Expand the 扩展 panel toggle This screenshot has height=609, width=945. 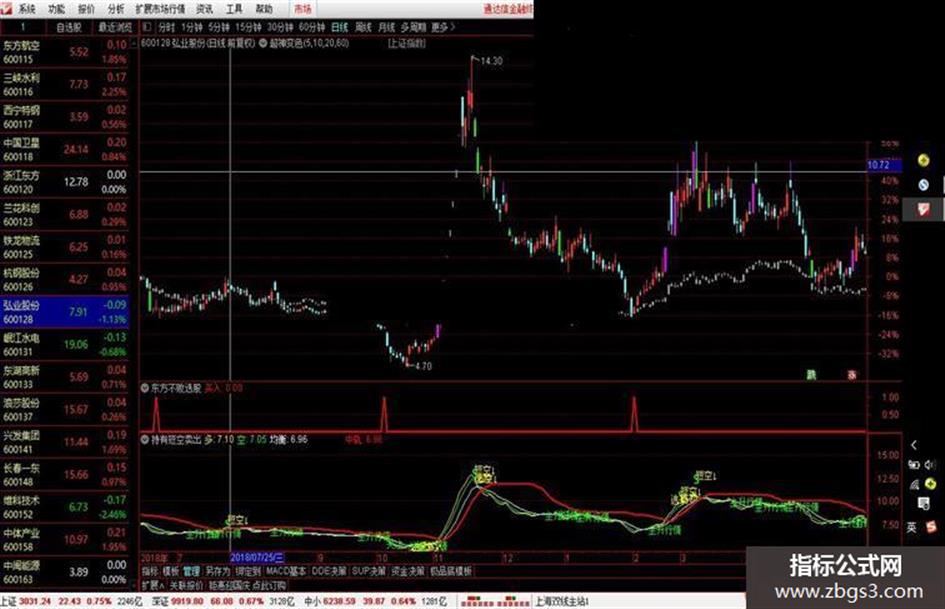click(153, 585)
